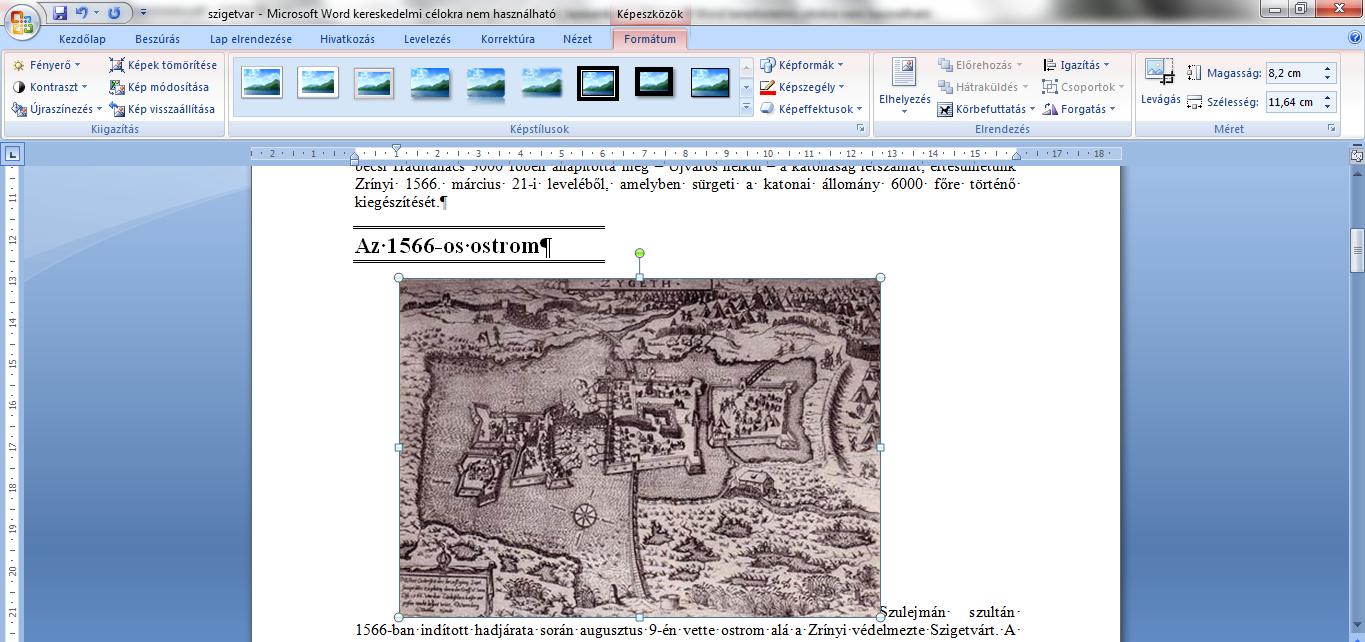Viewport: 1365px width, 642px height.
Task: Switch to the Korrektúra tab
Action: pyautogui.click(x=507, y=39)
